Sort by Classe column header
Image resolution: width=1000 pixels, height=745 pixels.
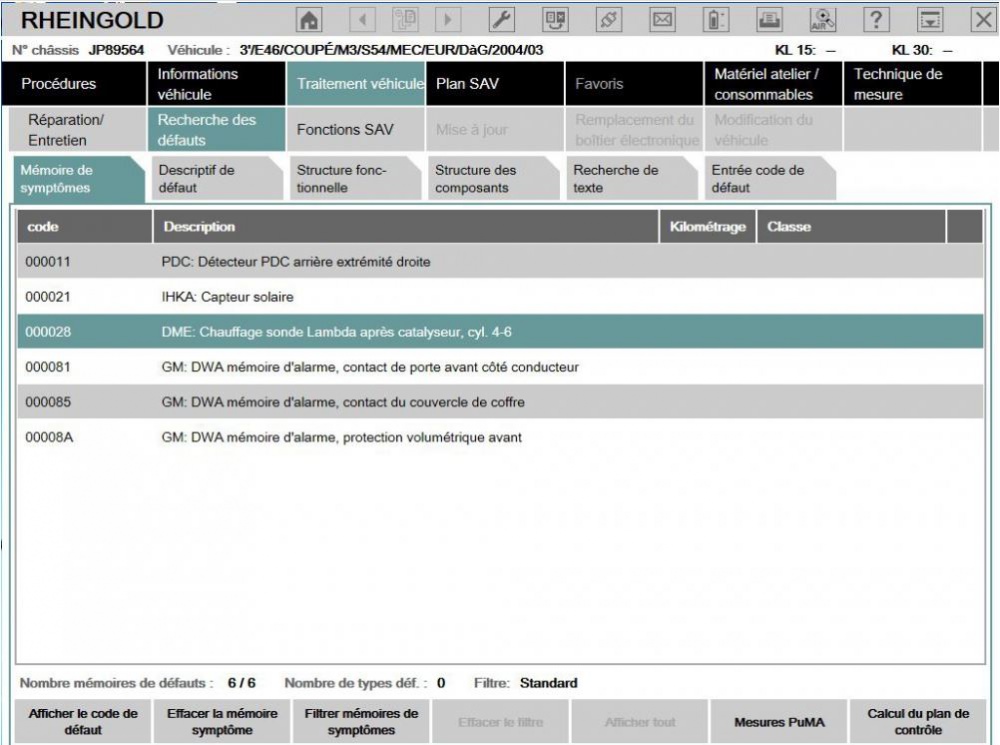point(851,226)
